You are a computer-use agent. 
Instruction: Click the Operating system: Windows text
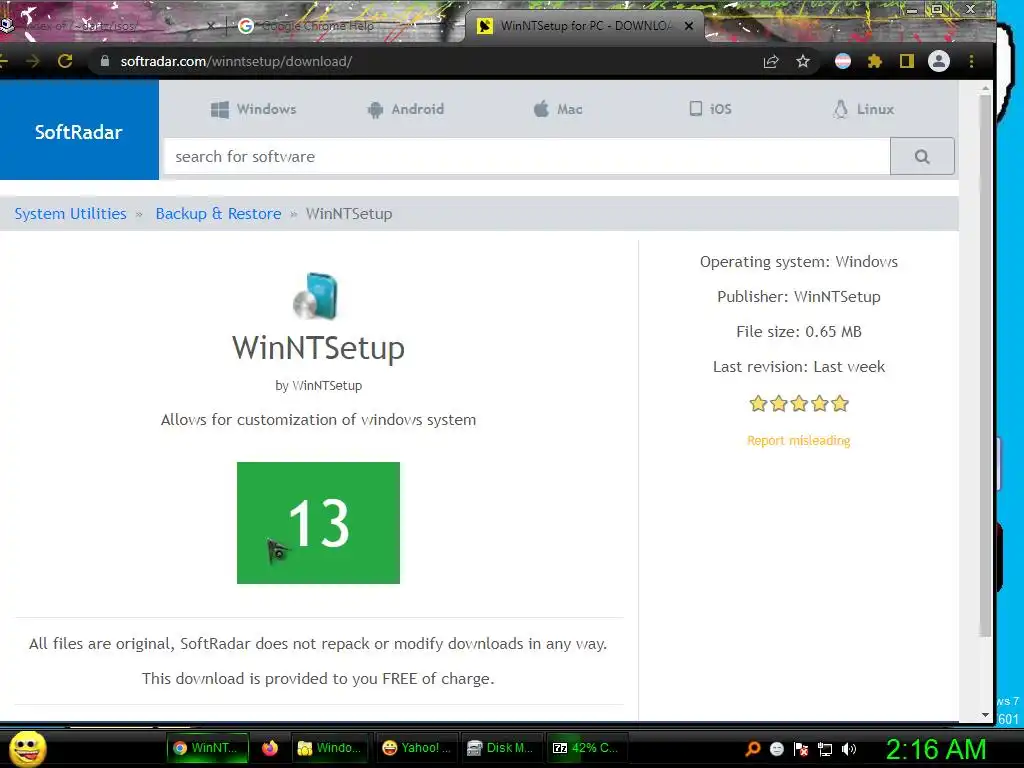[x=799, y=262]
